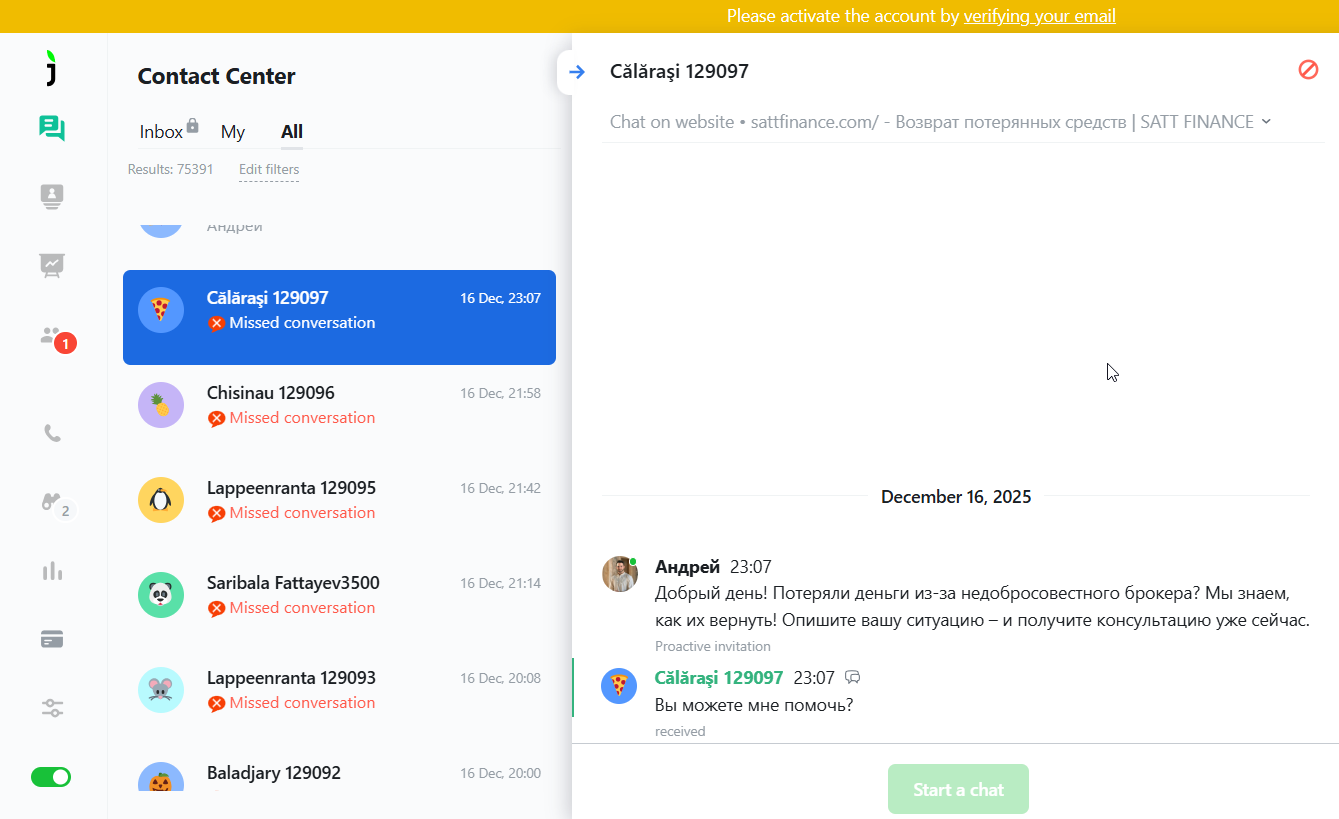The height and width of the screenshot is (819, 1339).
Task: Switch to the My tab
Action: (x=233, y=132)
